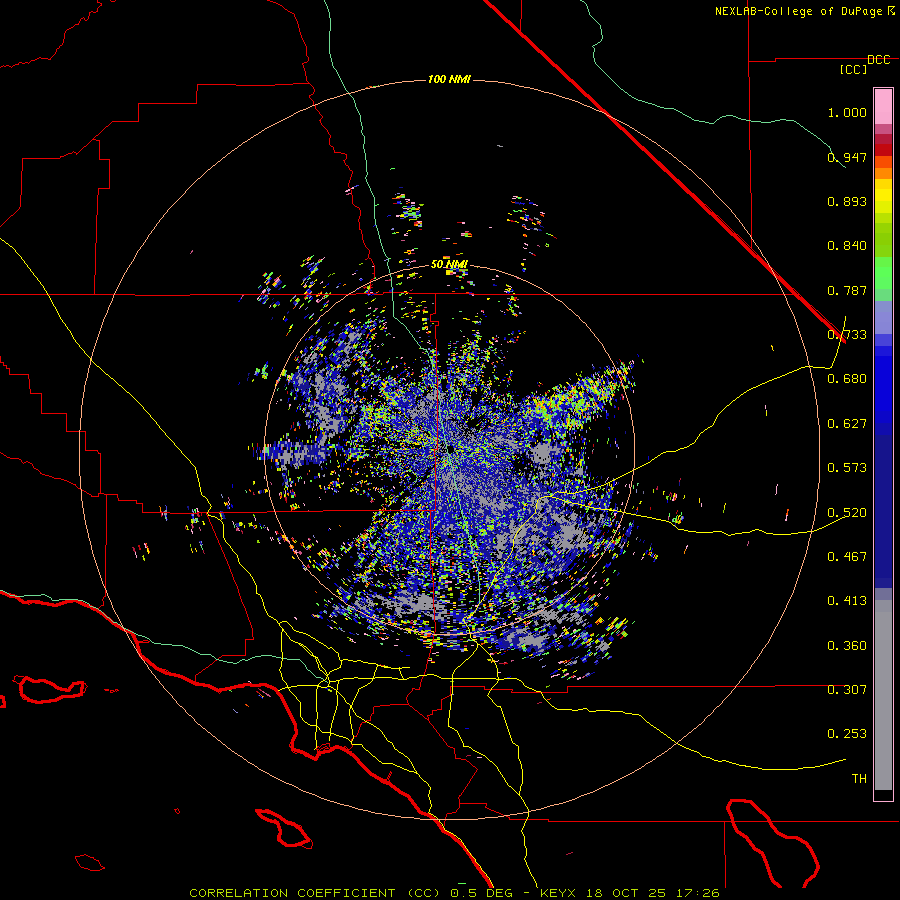Image resolution: width=900 pixels, height=900 pixels.
Task: Click the 50 NMI range ring label
Action: pyautogui.click(x=449, y=264)
